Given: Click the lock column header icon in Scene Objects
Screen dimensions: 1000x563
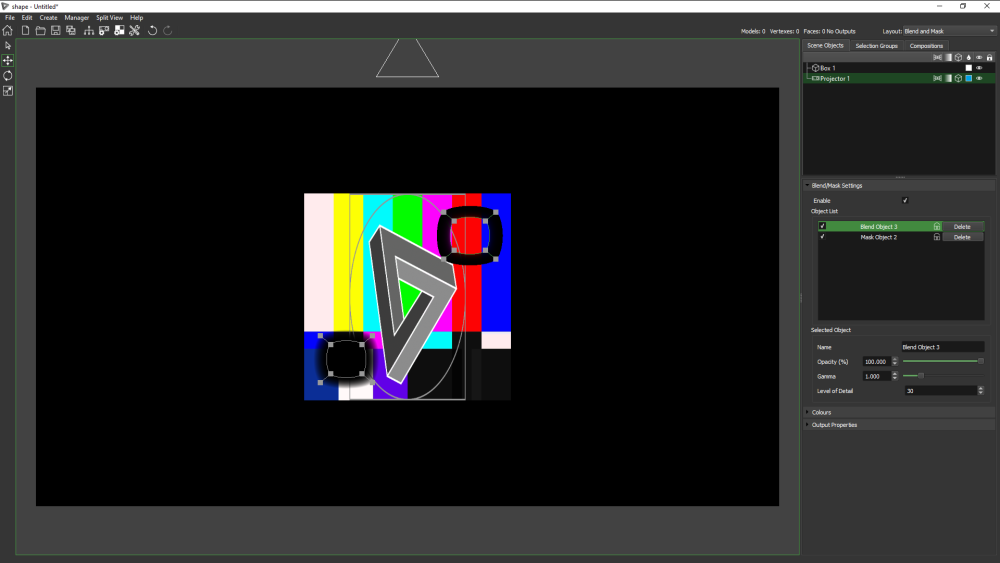Looking at the screenshot, I should point(989,57).
